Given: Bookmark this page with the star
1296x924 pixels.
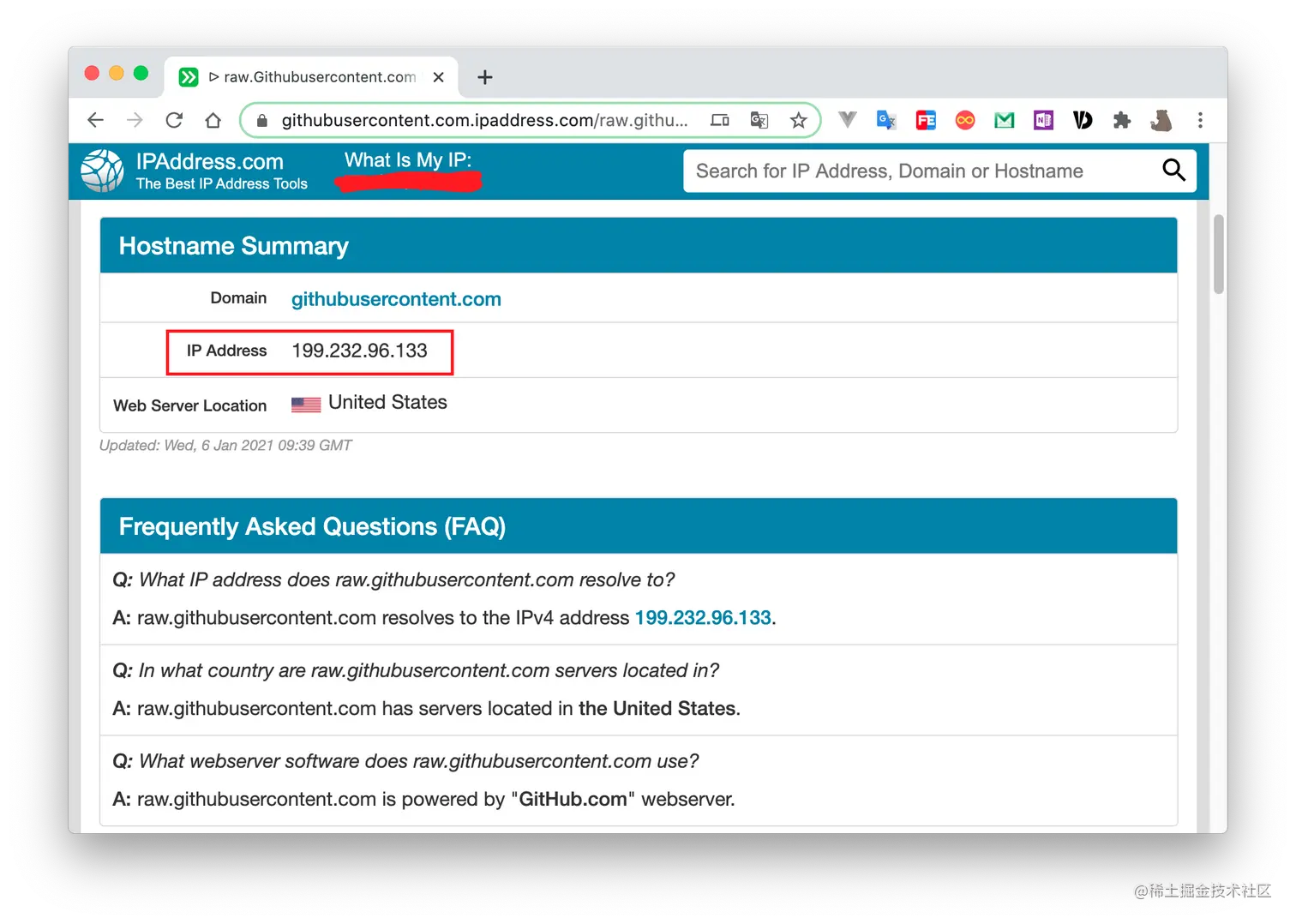Looking at the screenshot, I should (x=799, y=120).
